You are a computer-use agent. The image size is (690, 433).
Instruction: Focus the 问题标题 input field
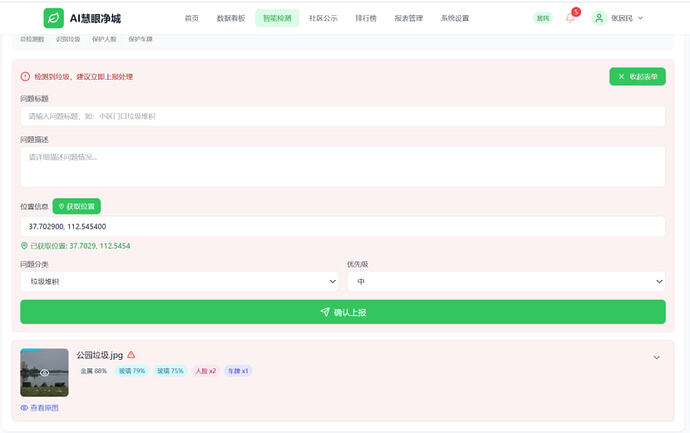[x=343, y=116]
